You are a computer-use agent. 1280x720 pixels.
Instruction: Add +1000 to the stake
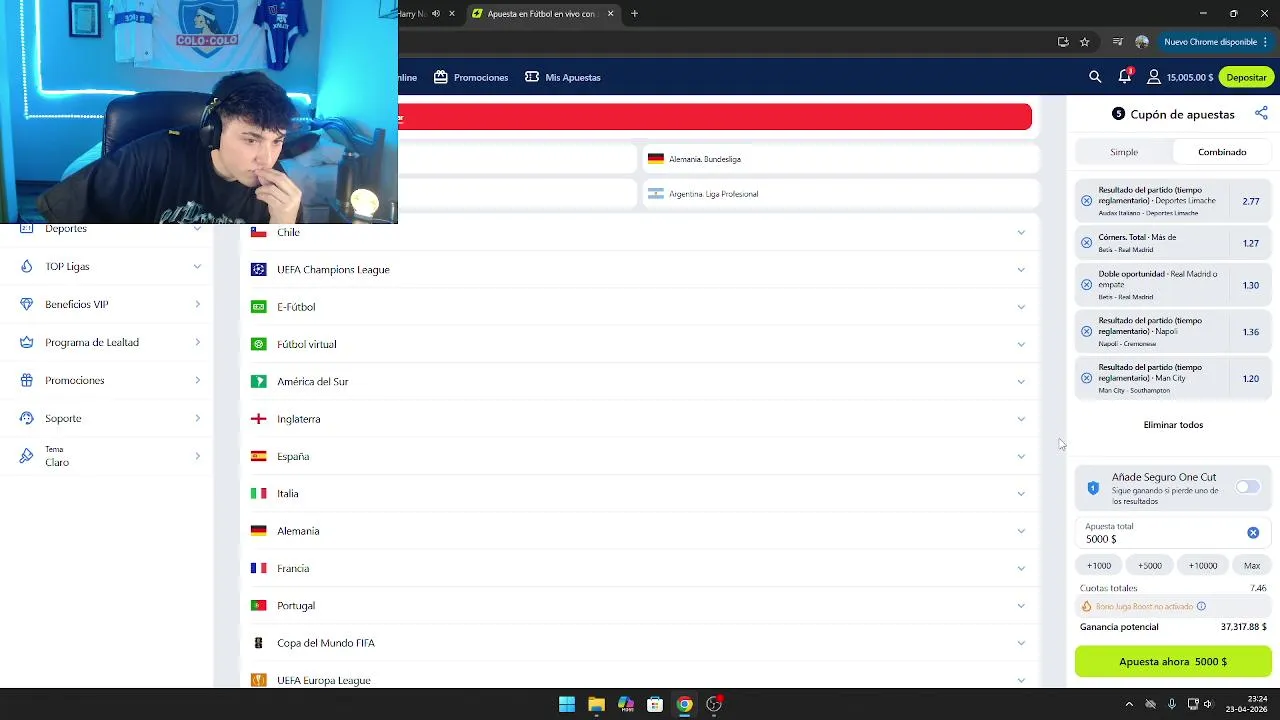1099,566
